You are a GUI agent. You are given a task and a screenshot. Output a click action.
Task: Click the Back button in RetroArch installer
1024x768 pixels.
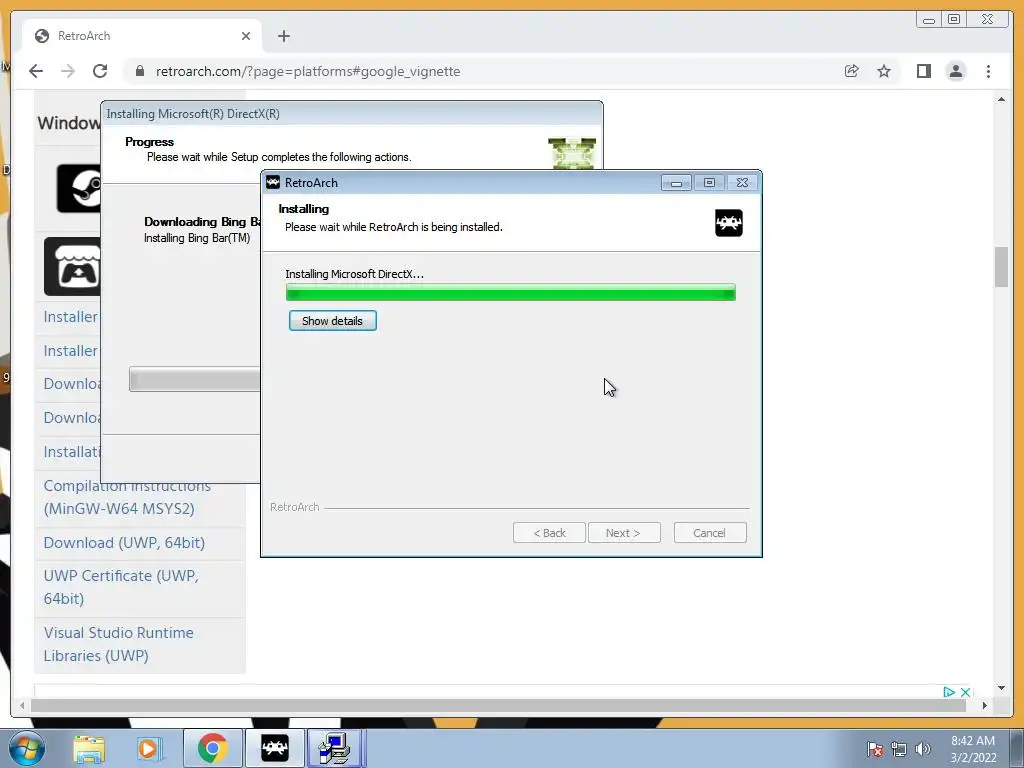[549, 533]
